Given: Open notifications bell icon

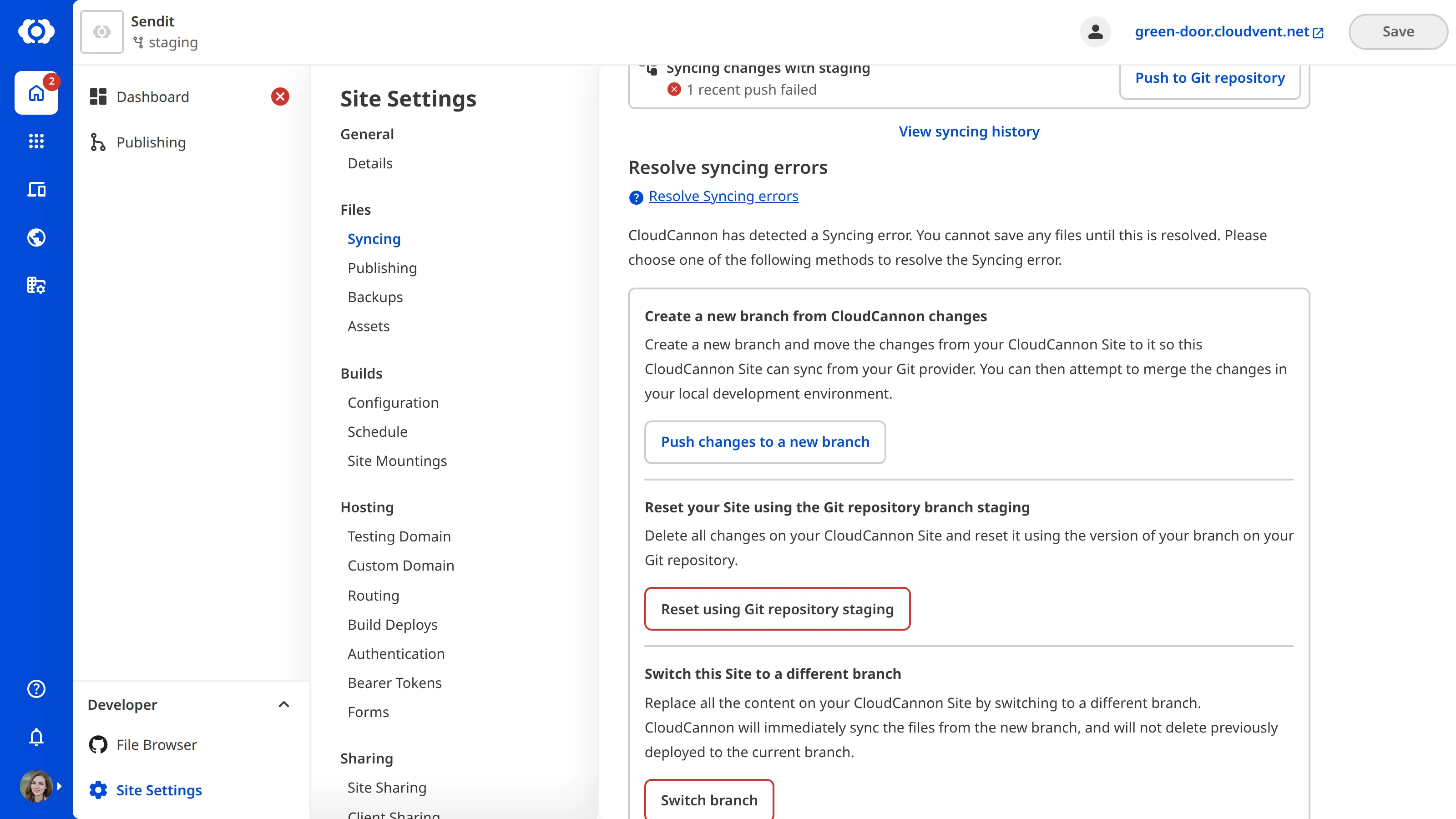Looking at the screenshot, I should (36, 737).
